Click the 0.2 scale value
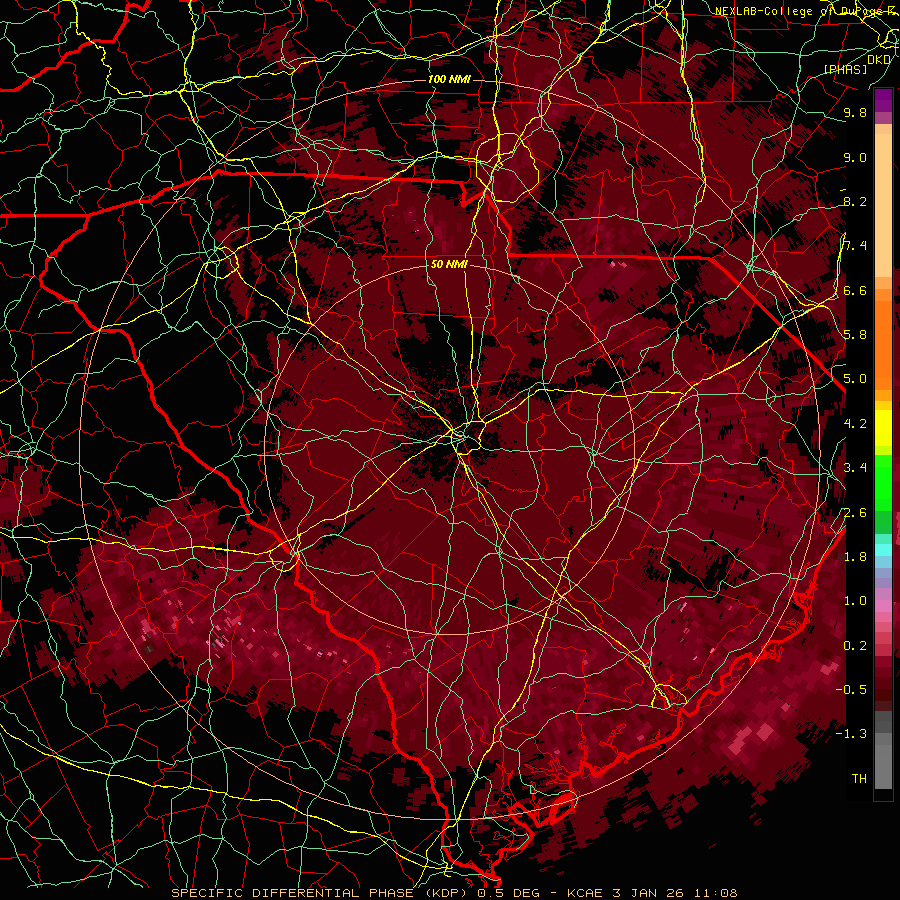900x900 pixels. tap(855, 645)
